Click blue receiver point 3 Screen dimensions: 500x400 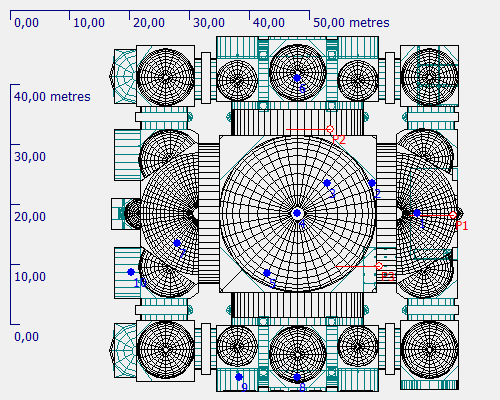coord(327,183)
